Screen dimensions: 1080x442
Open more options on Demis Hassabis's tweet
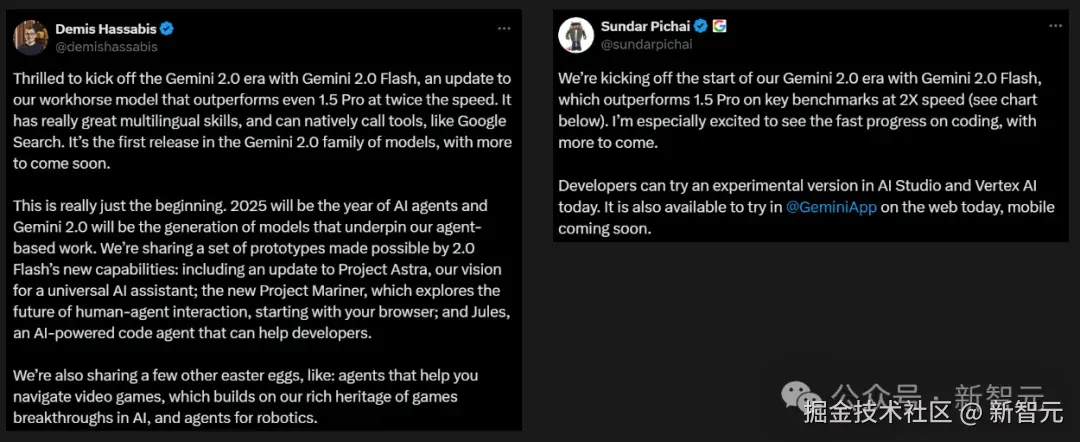[504, 29]
